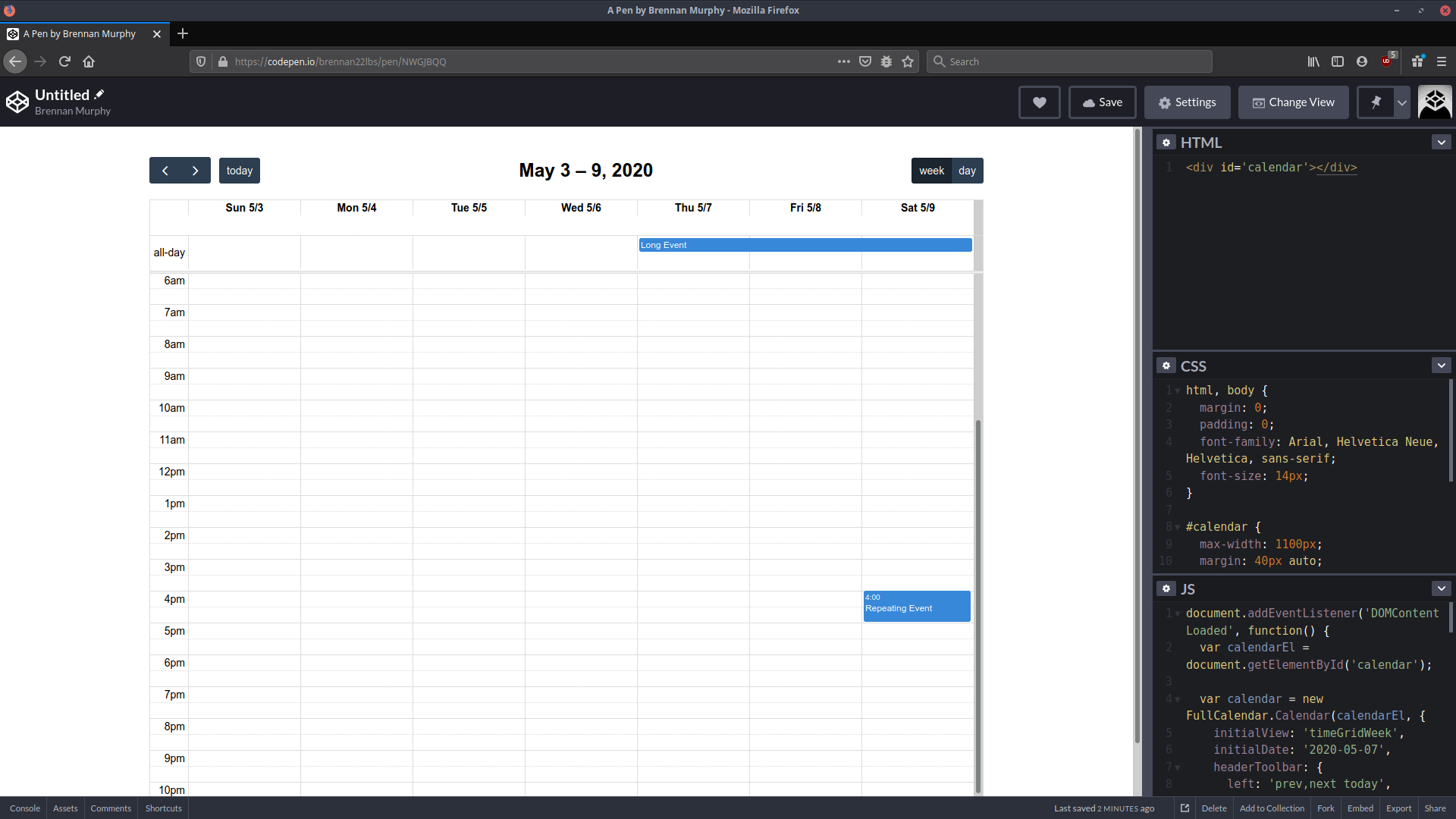The height and width of the screenshot is (819, 1456).
Task: Open the Console panel
Action: pyautogui.click(x=24, y=808)
